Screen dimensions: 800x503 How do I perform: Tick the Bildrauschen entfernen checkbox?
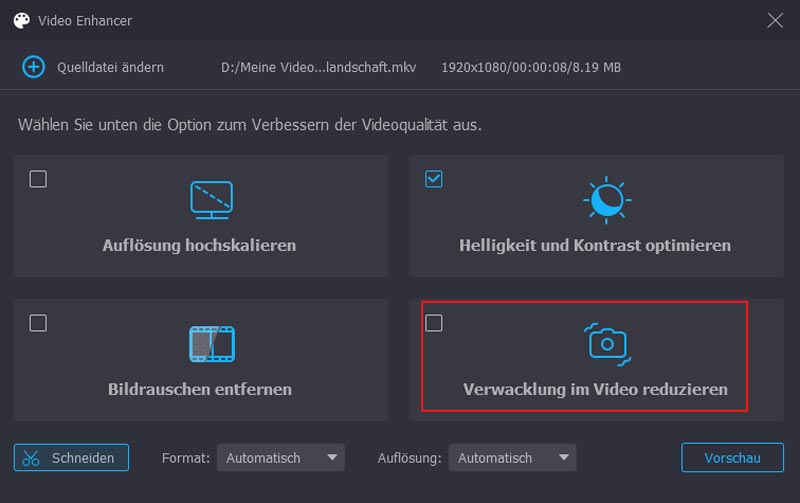coord(38,323)
